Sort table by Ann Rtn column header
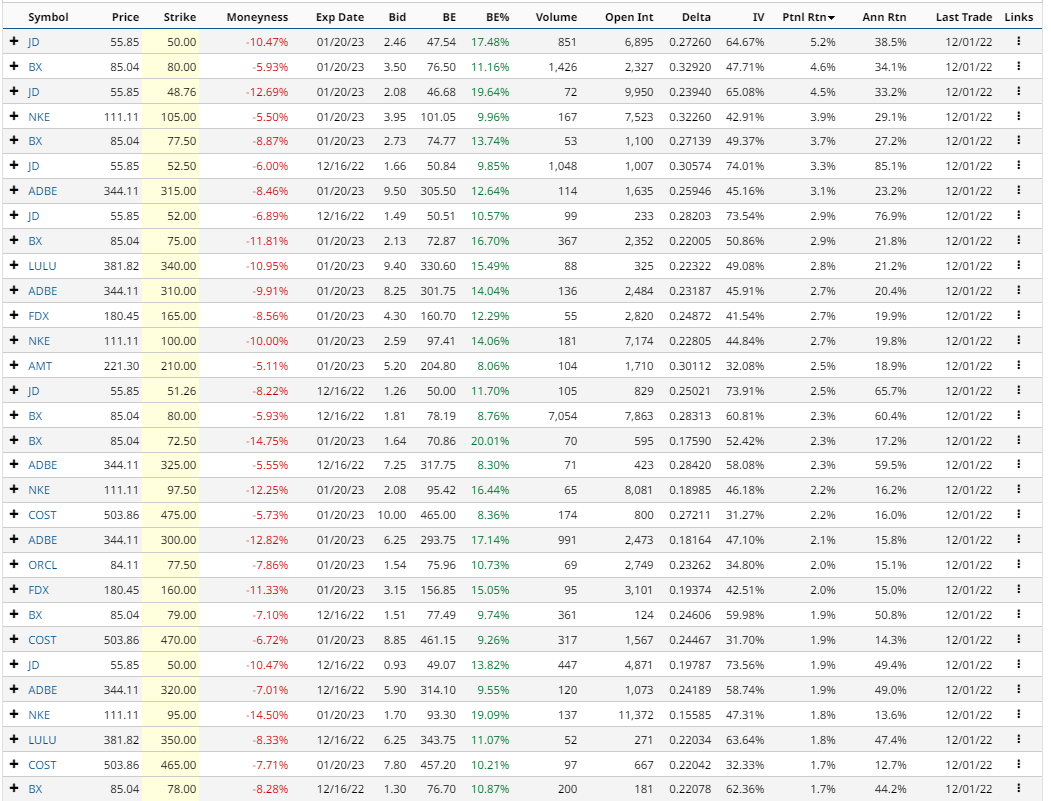Image resolution: width=1051 pixels, height=801 pixels. click(884, 17)
